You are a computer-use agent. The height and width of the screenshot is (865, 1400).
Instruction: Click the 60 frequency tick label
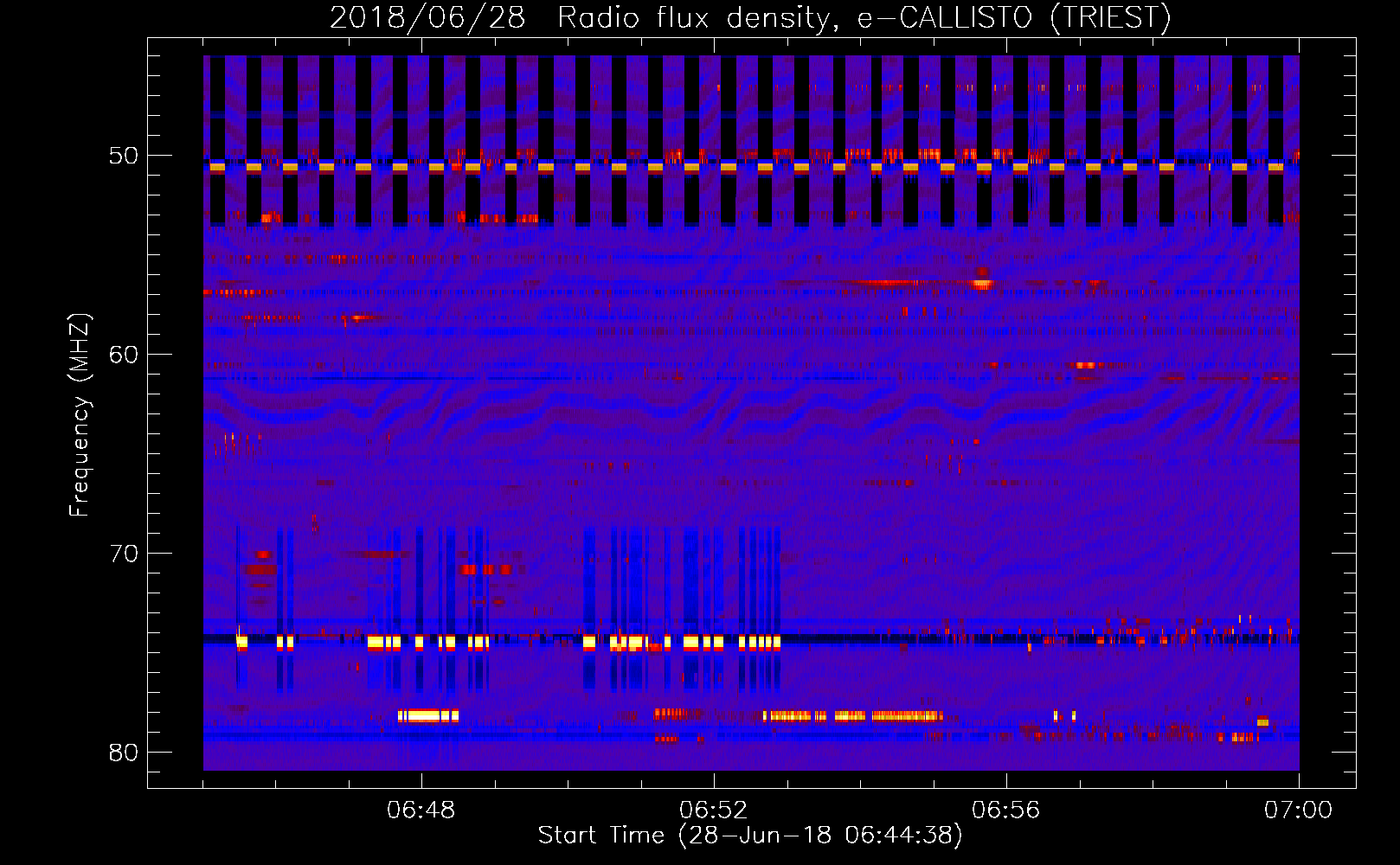[x=124, y=355]
